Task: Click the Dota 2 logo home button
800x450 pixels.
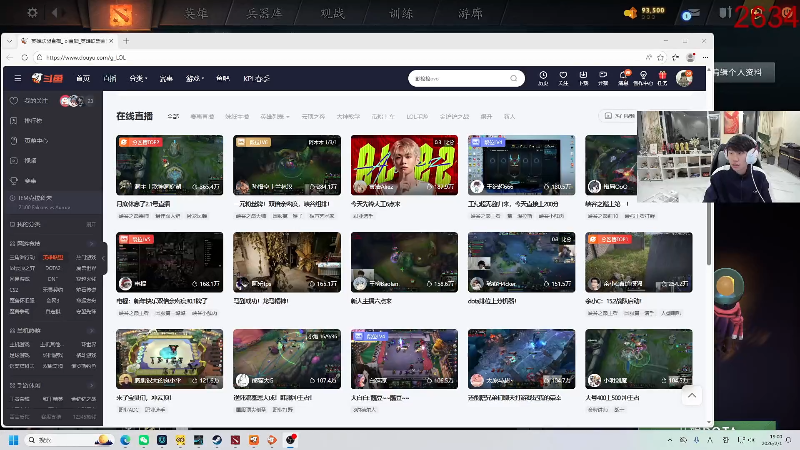Action: (121, 14)
